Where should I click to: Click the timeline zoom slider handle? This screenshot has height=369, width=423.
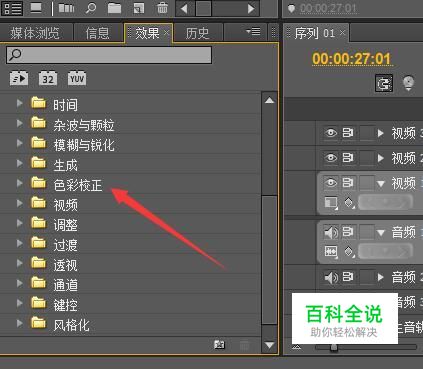334,348
